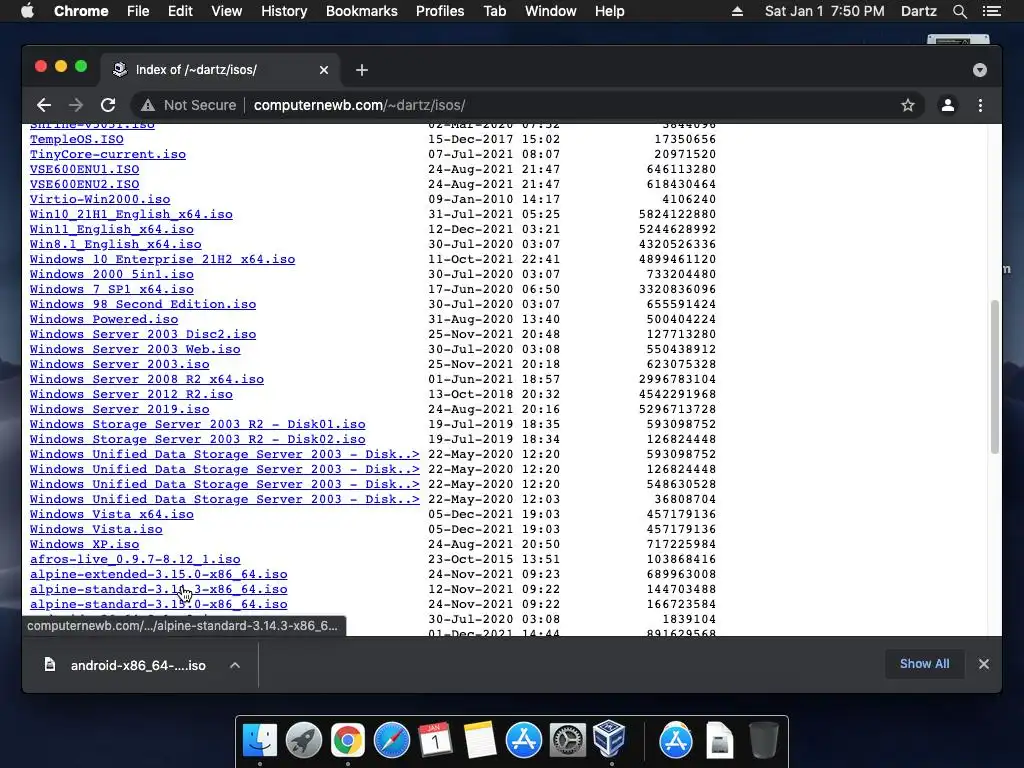Screen dimensions: 1024x768
Task: Open Windows_Server_2012_R2.iso link
Action: [x=131, y=394]
